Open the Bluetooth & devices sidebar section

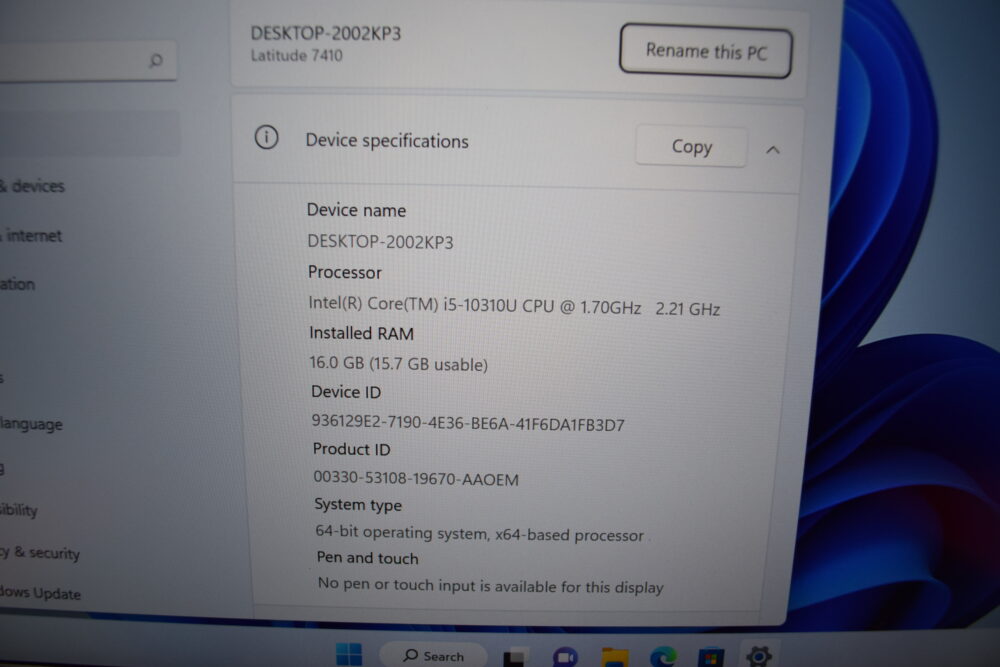tap(33, 186)
